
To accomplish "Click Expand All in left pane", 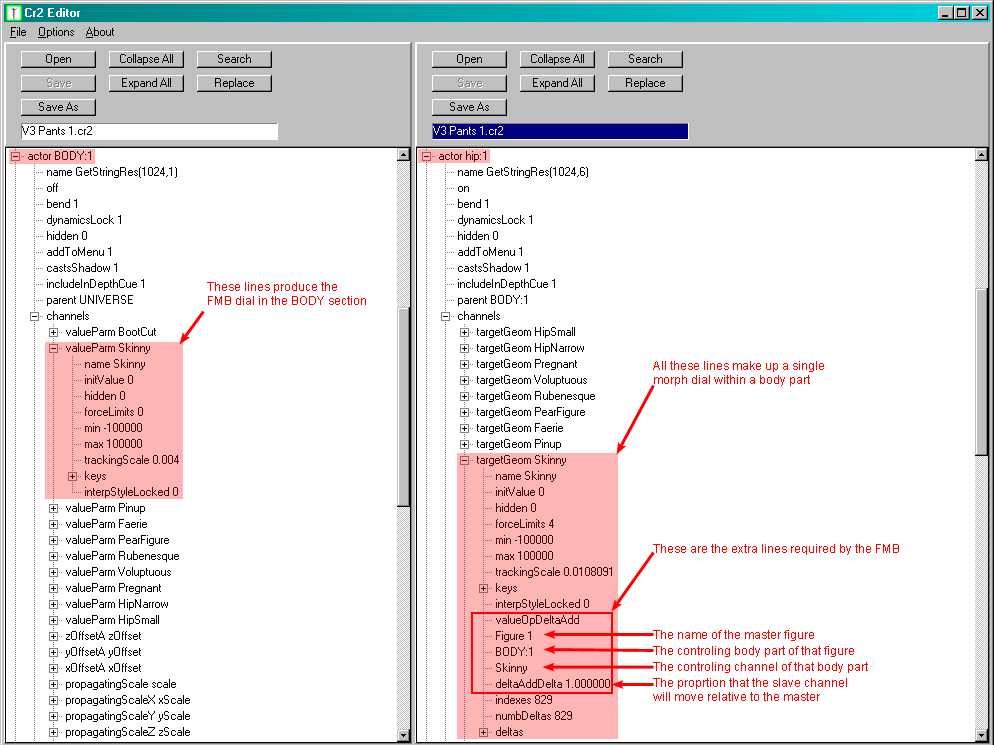I will click(146, 83).
